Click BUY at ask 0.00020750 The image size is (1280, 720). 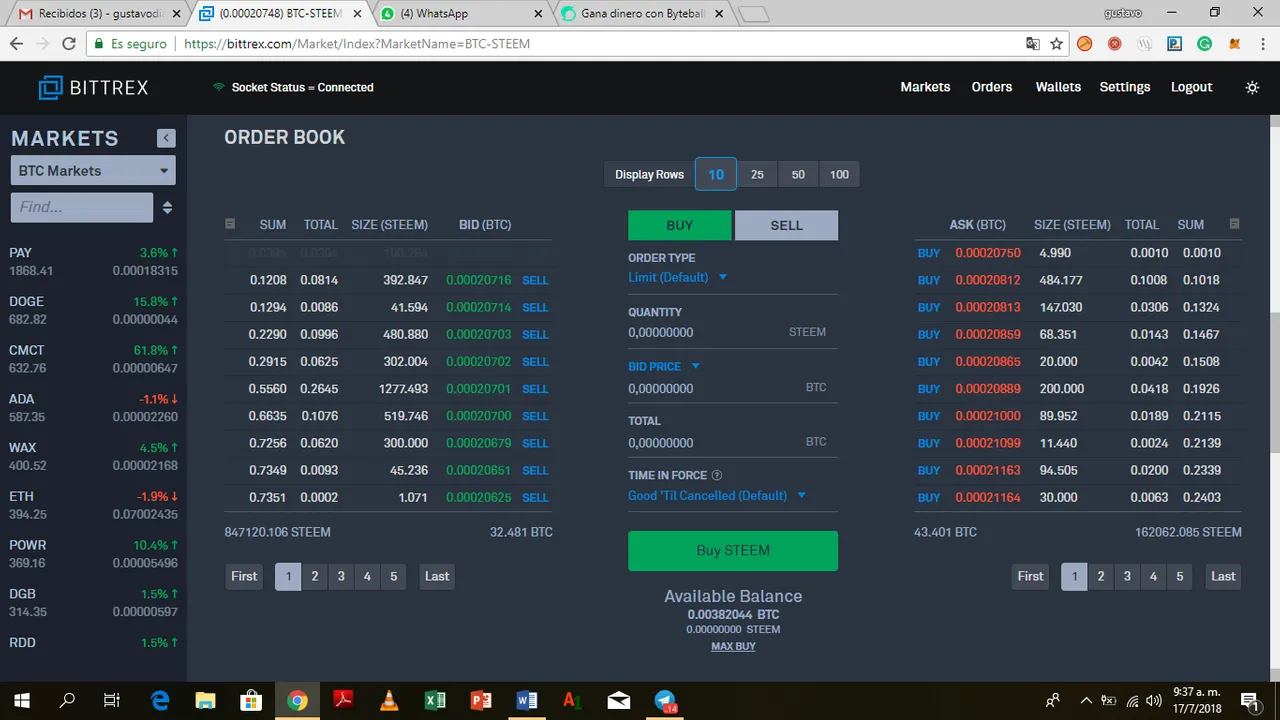coord(929,253)
